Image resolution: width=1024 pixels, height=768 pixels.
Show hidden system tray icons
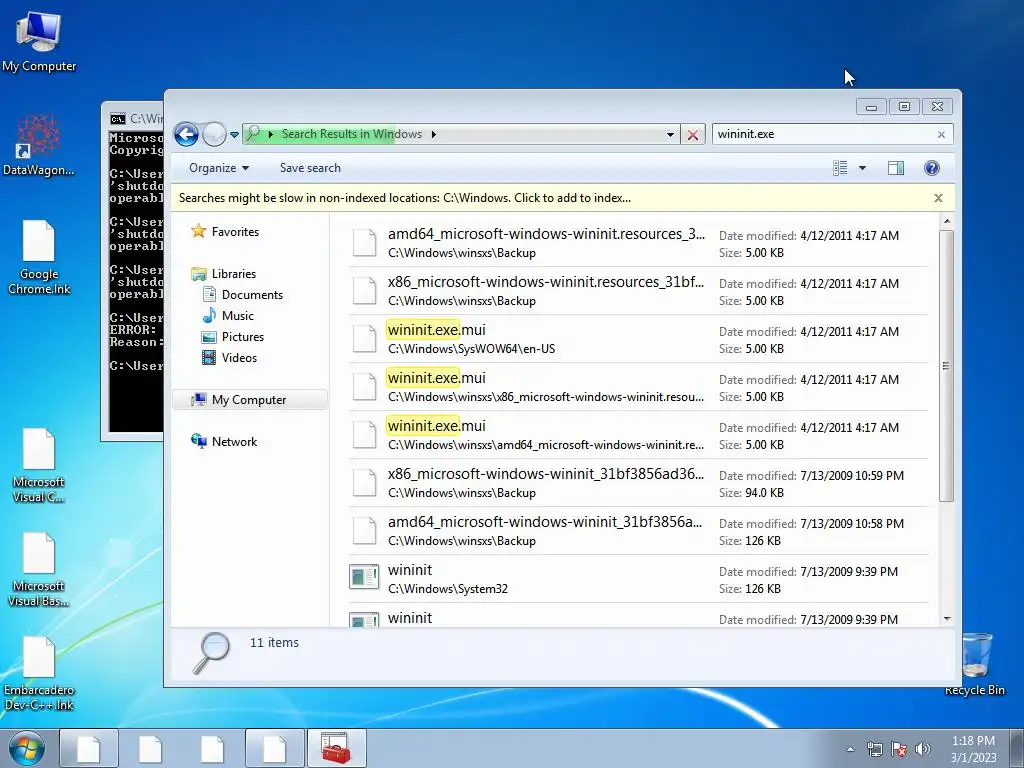point(850,749)
